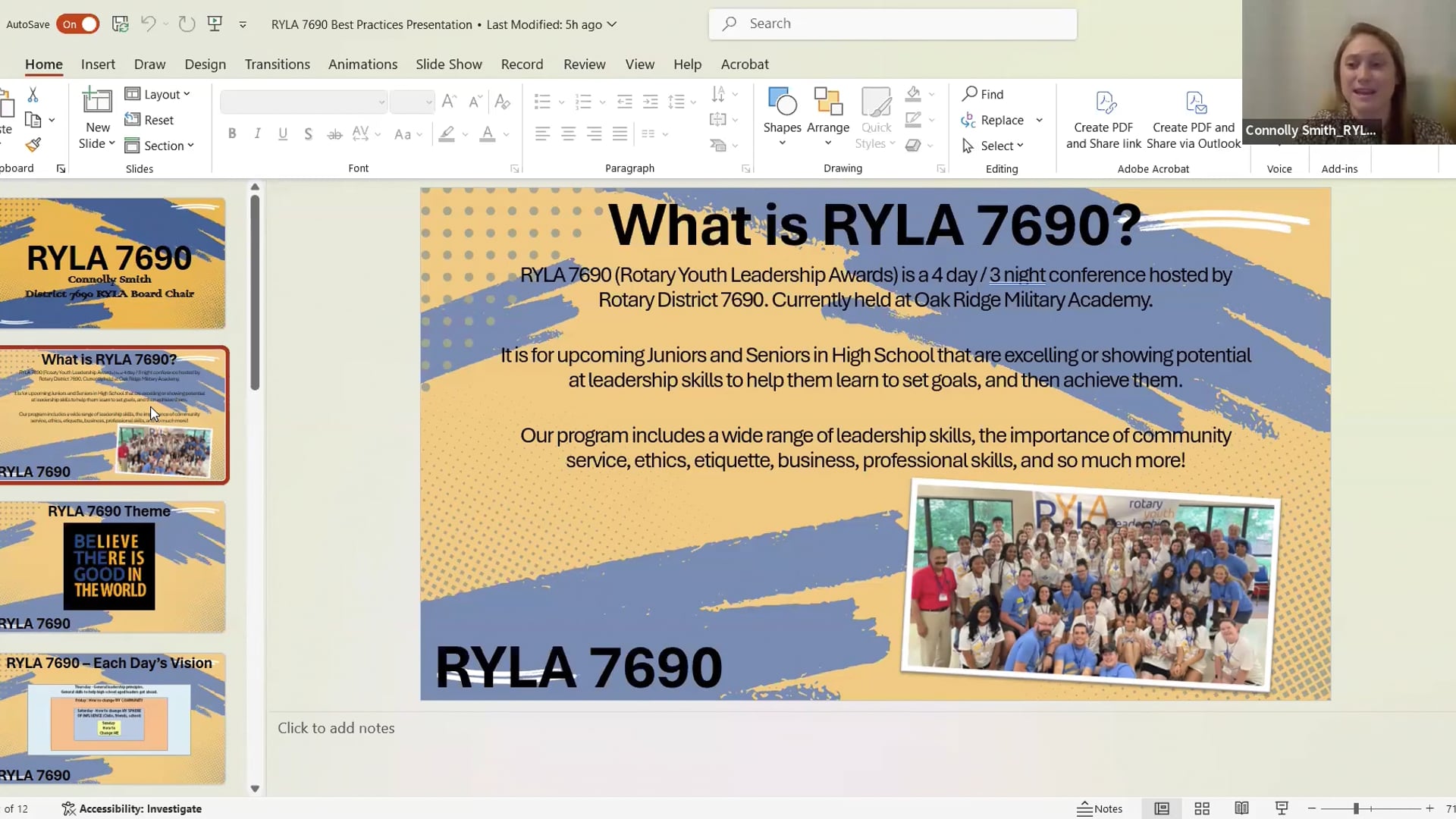Switch to Animations tab
Image resolution: width=1456 pixels, height=819 pixels.
tap(362, 64)
